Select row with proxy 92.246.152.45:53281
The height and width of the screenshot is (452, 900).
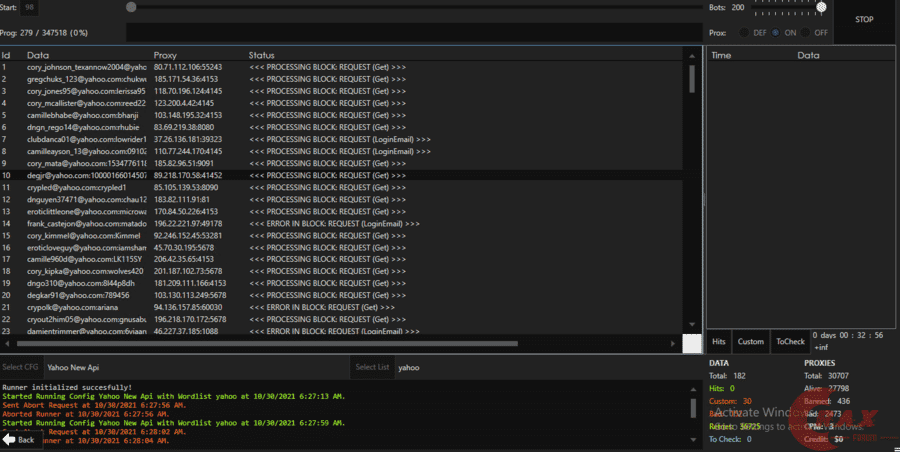(x=342, y=235)
